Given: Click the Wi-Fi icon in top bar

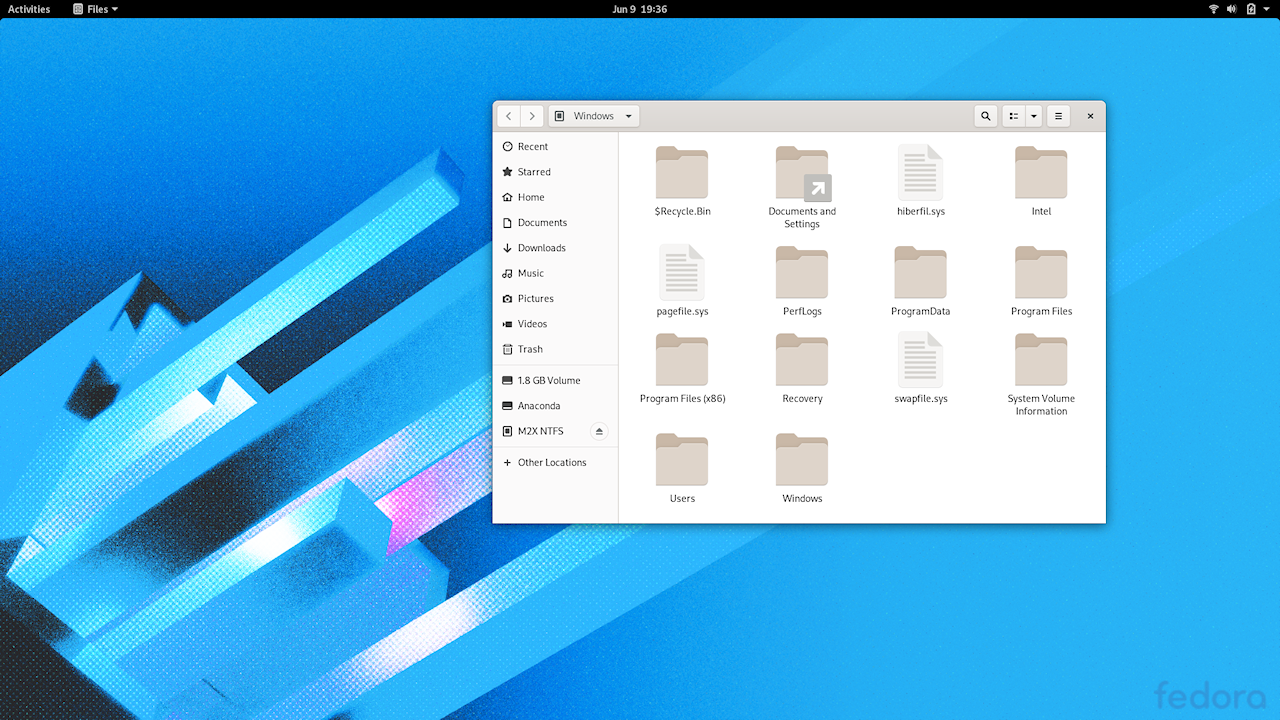Looking at the screenshot, I should coord(1214,9).
